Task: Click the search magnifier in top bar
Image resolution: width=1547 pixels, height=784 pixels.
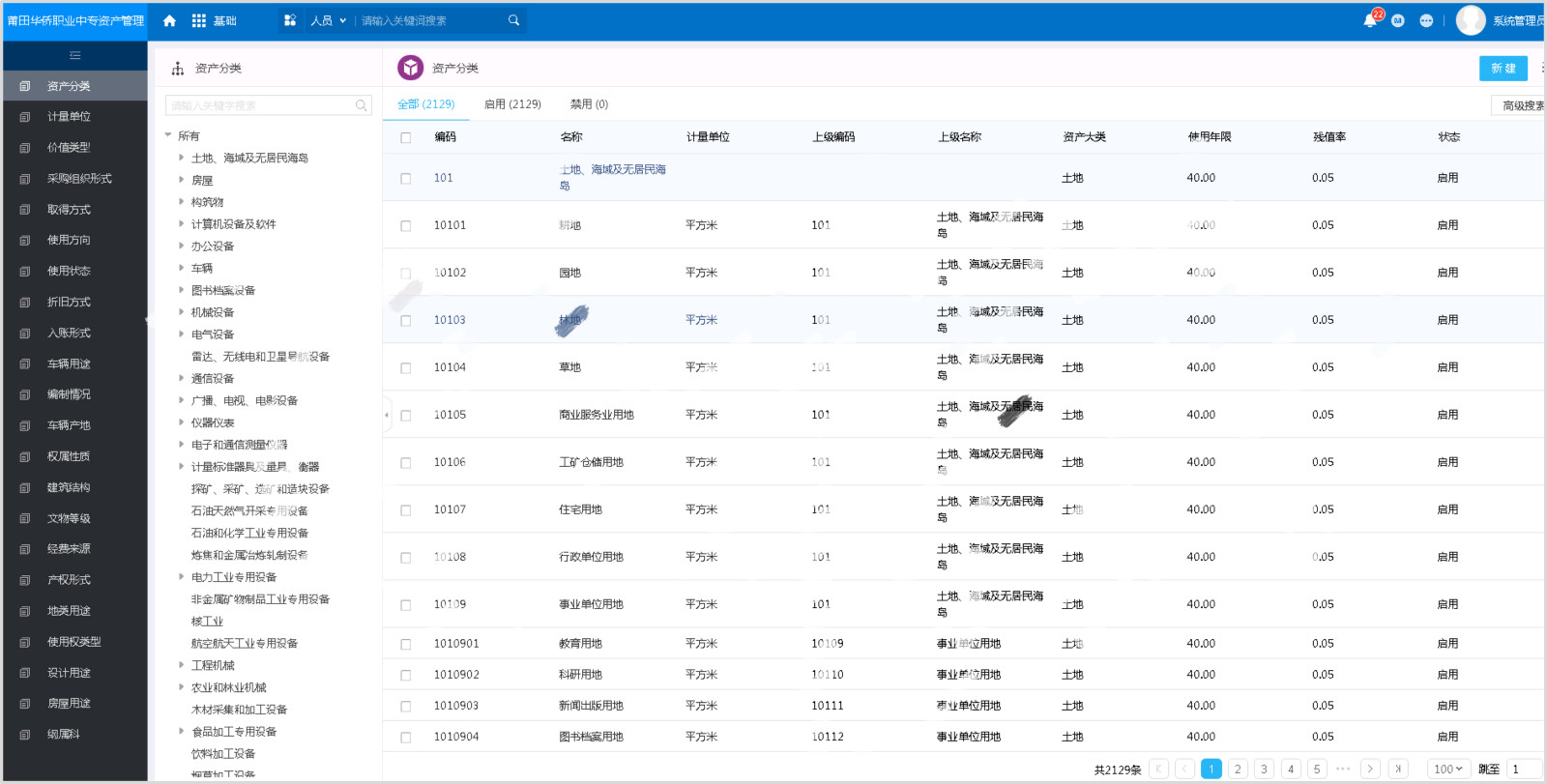Action: [513, 20]
